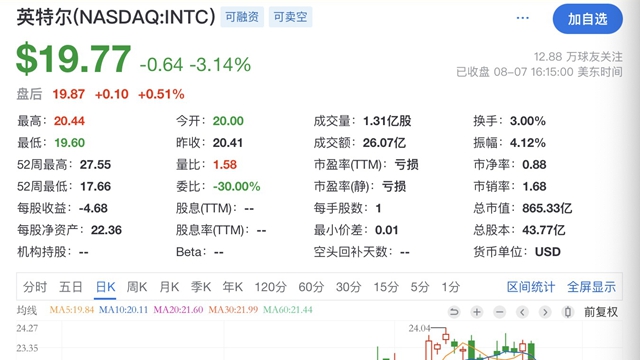The image size is (640, 360).
Task: Add stock with 加自选 button
Action: 588,19
